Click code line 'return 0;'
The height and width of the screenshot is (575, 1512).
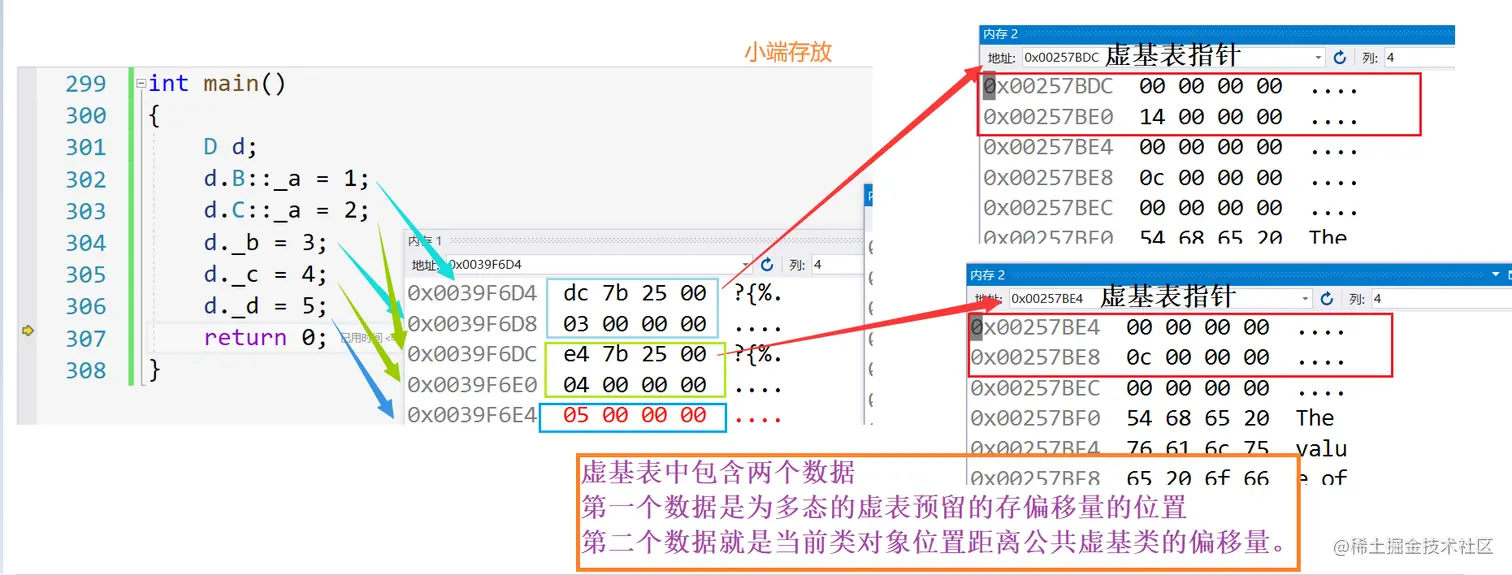[265, 338]
